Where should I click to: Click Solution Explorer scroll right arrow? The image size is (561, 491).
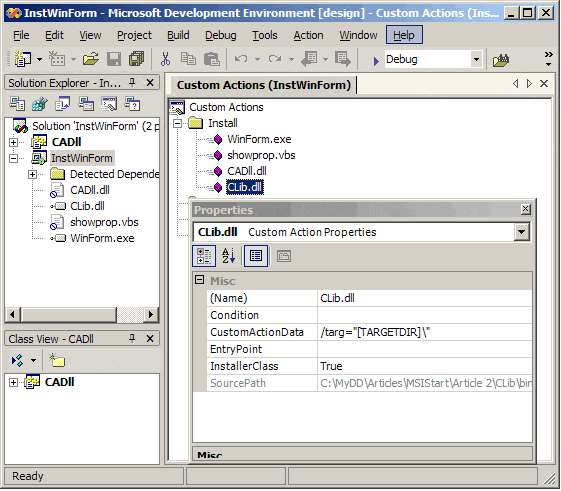click(x=151, y=315)
